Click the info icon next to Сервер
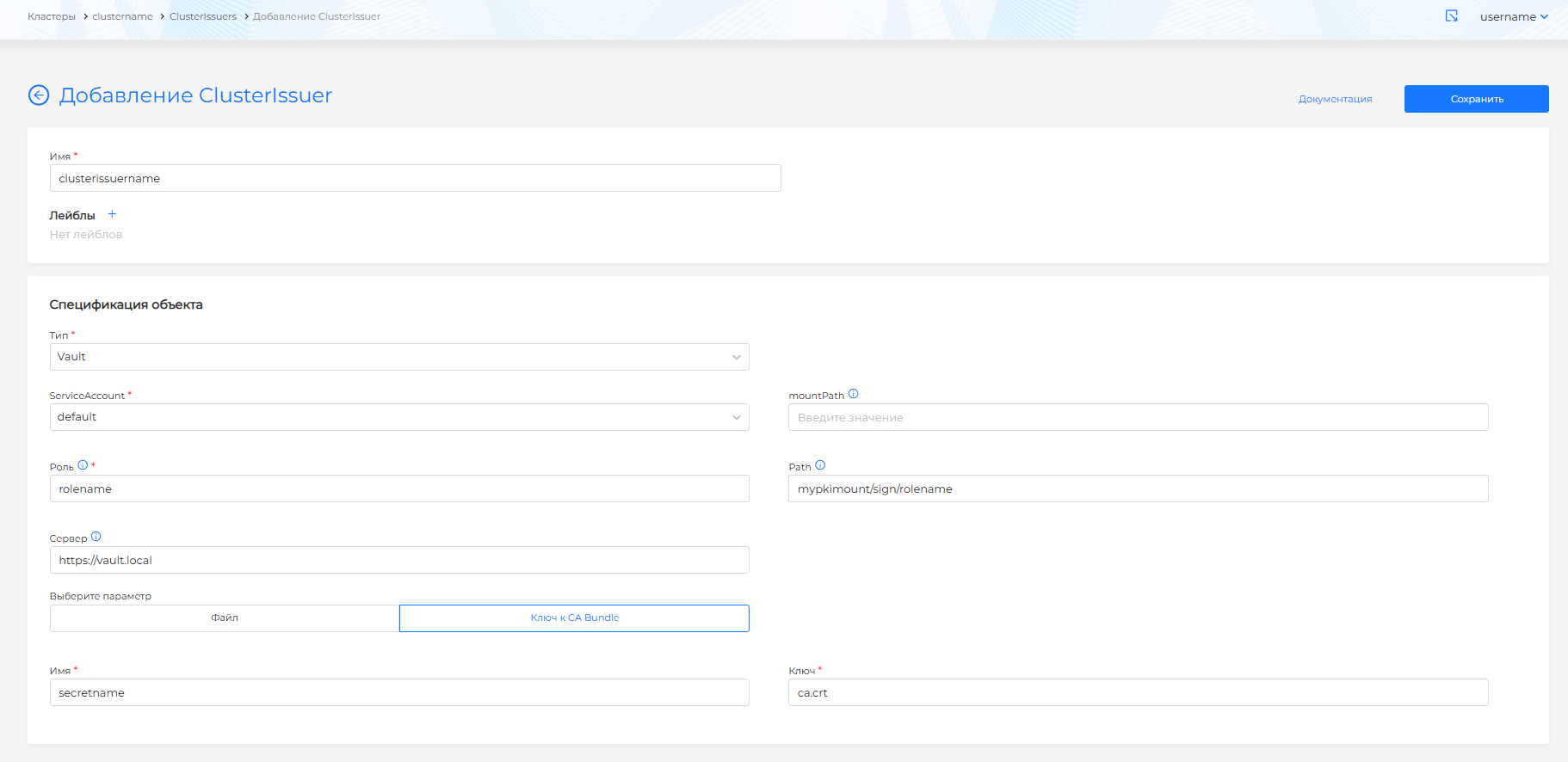Screen dimensions: 1568x762 96,537
